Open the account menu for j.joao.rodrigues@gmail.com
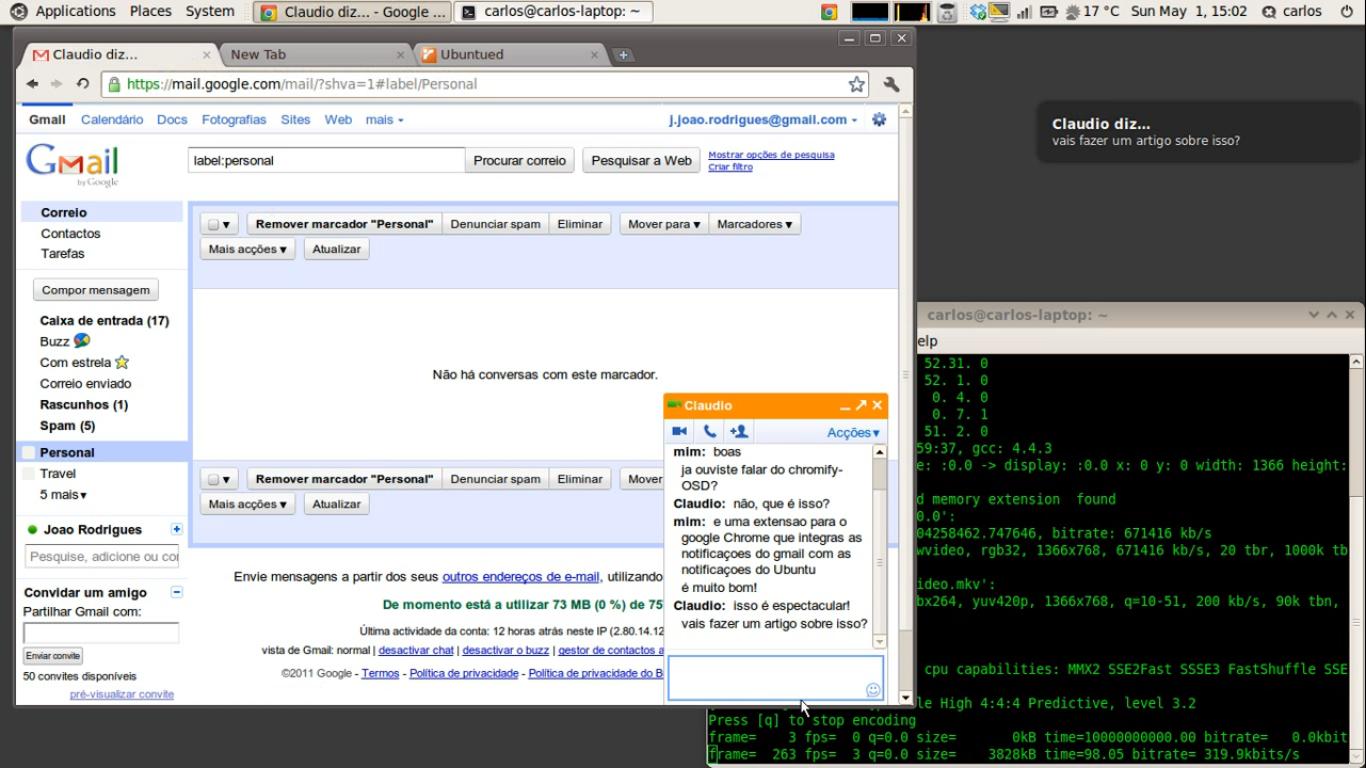The image size is (1366, 768). (763, 119)
